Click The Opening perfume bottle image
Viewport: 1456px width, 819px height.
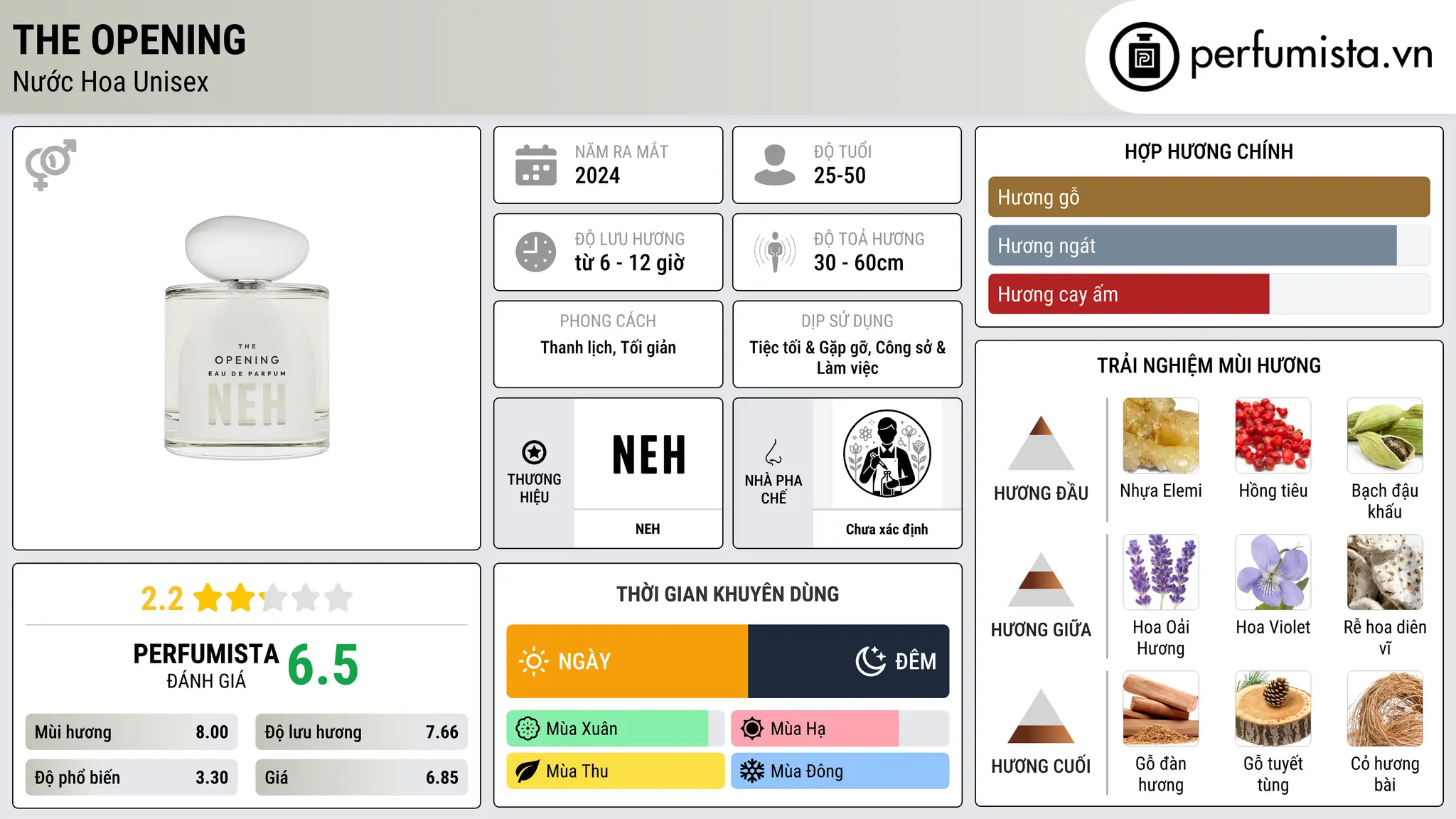click(247, 338)
